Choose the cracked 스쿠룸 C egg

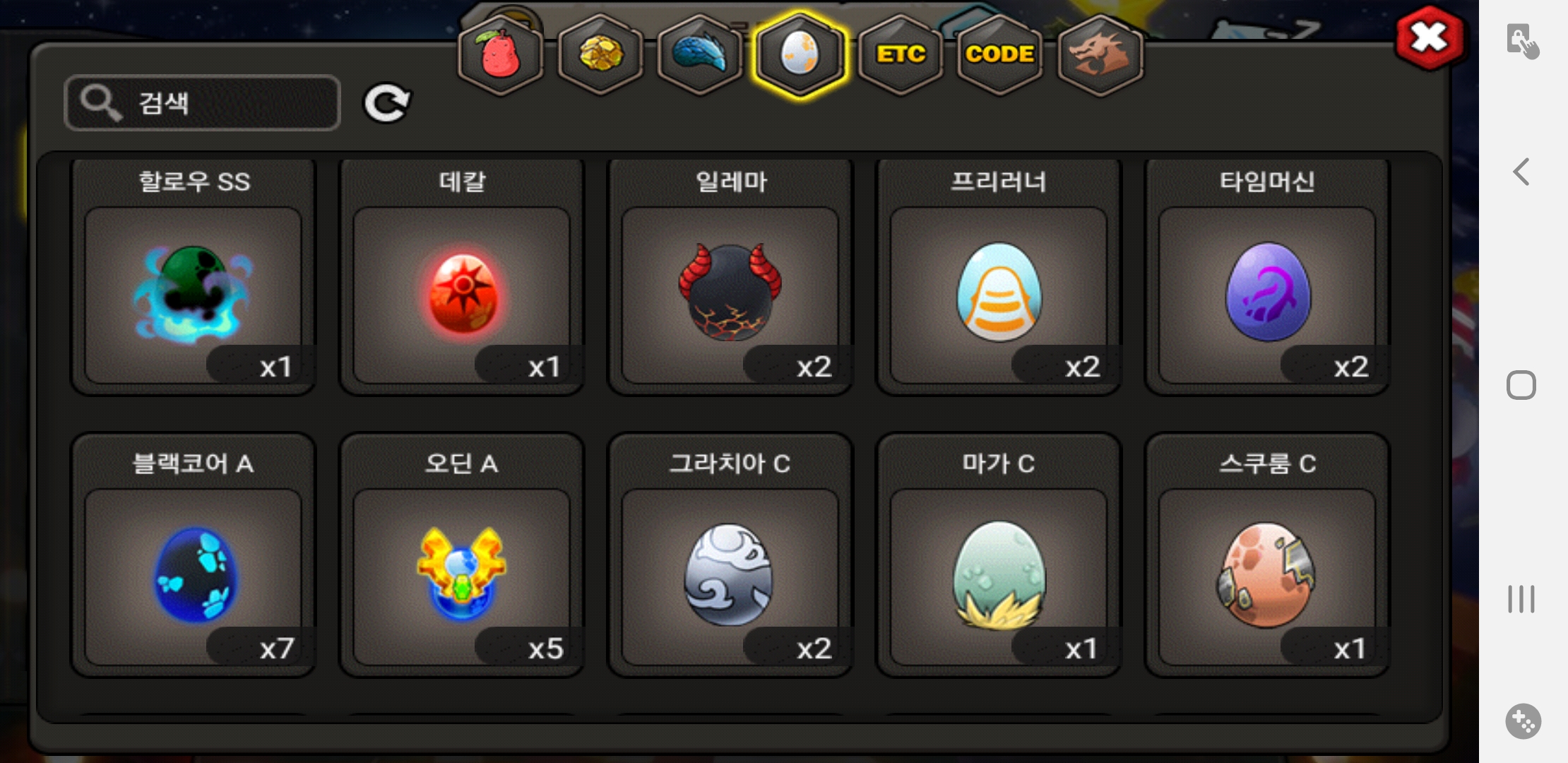point(1267,555)
